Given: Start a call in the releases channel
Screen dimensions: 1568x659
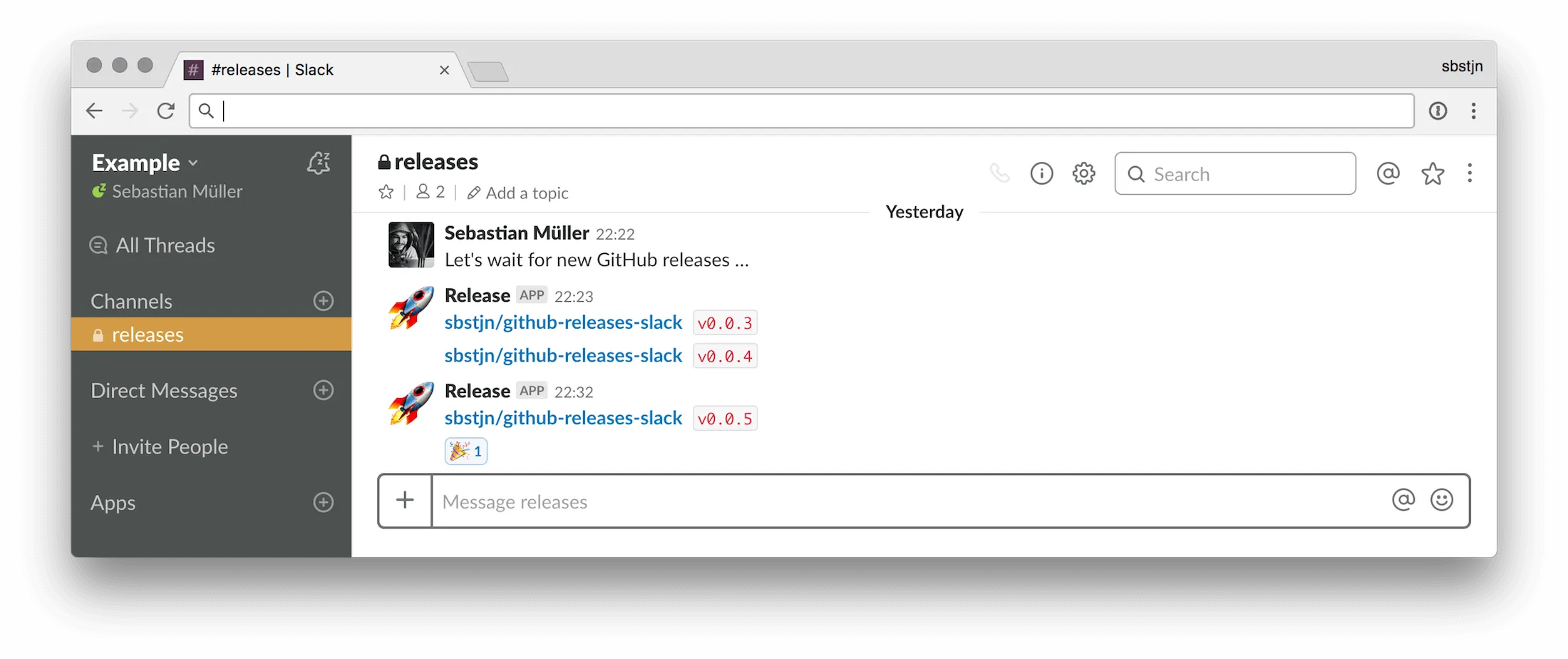Looking at the screenshot, I should click(x=1001, y=173).
